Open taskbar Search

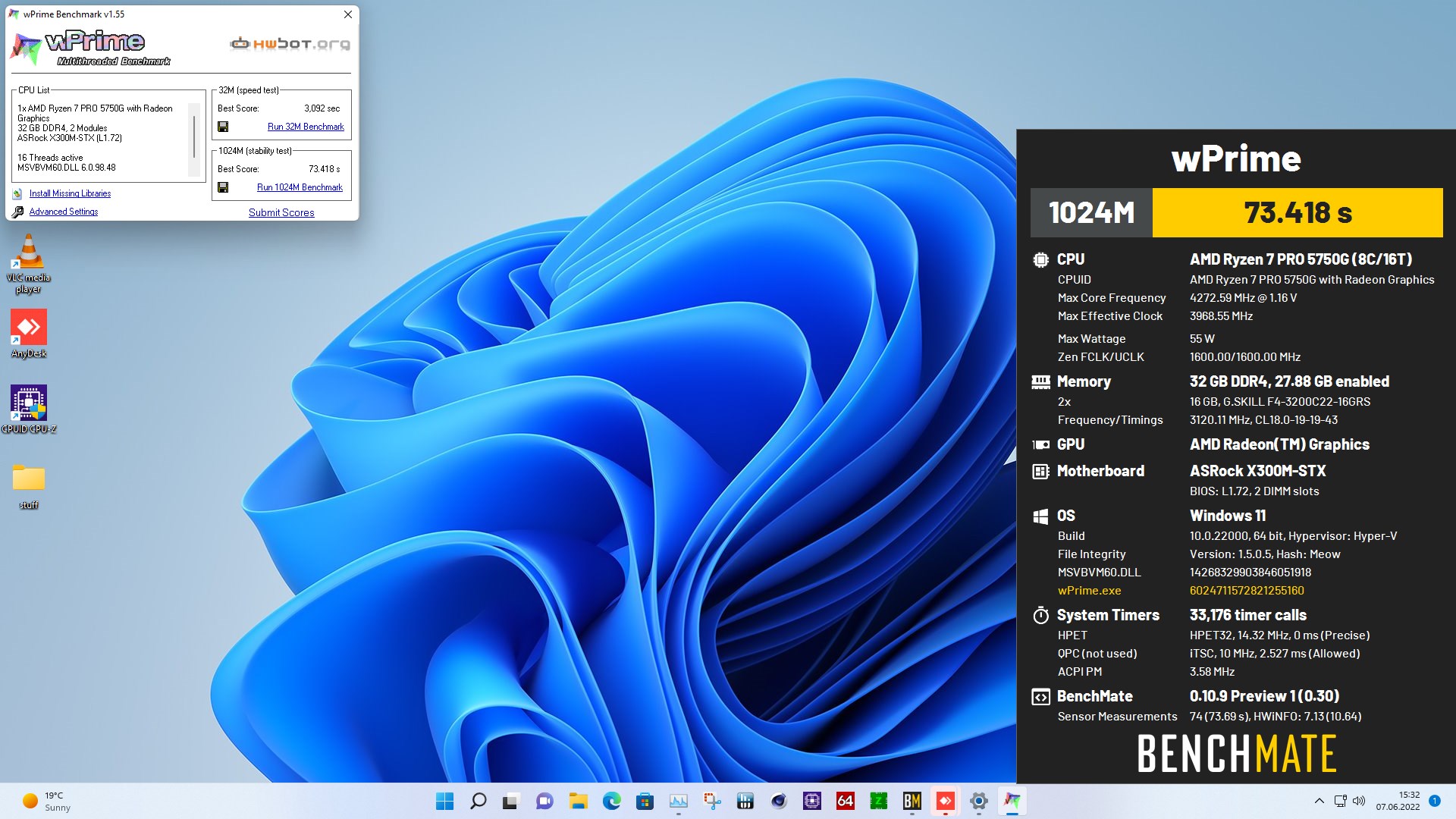coord(479,801)
